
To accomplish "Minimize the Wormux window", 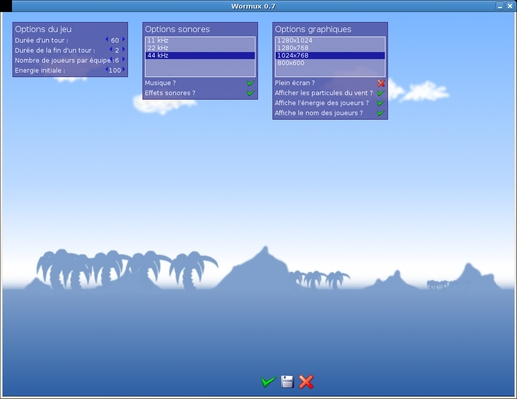I will pos(500,6).
